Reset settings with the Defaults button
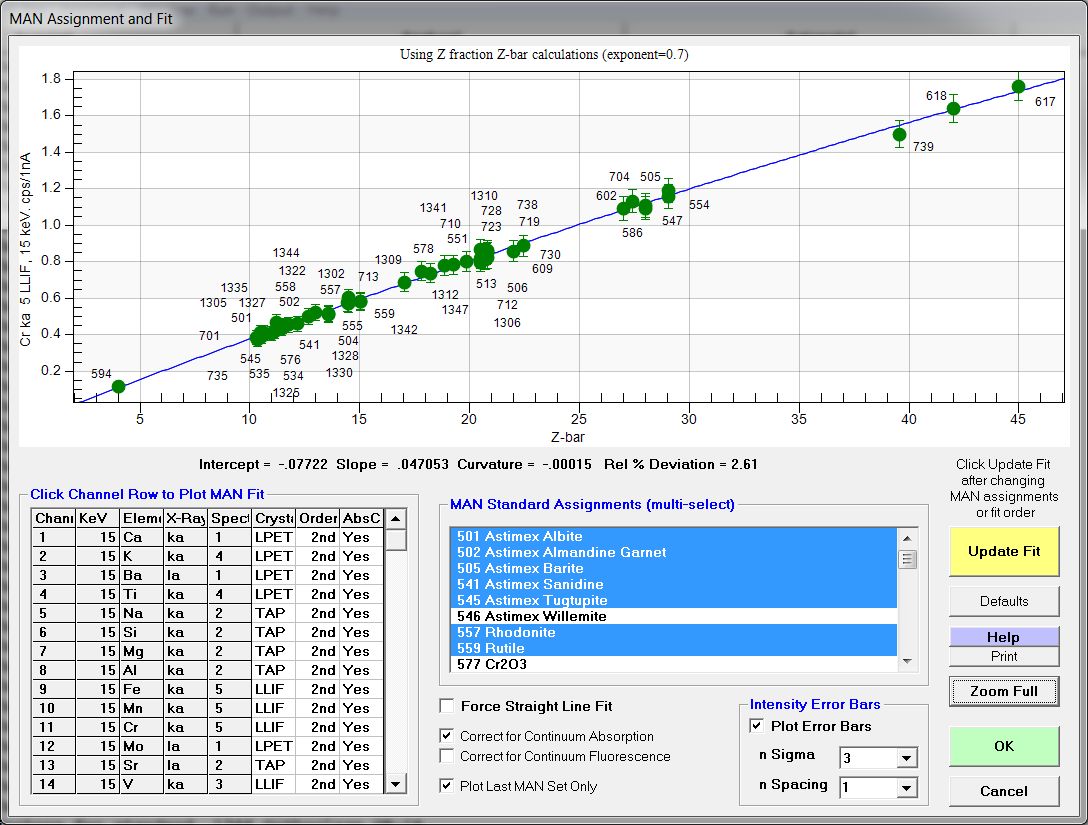The width and height of the screenshot is (1088, 825). tap(1004, 601)
